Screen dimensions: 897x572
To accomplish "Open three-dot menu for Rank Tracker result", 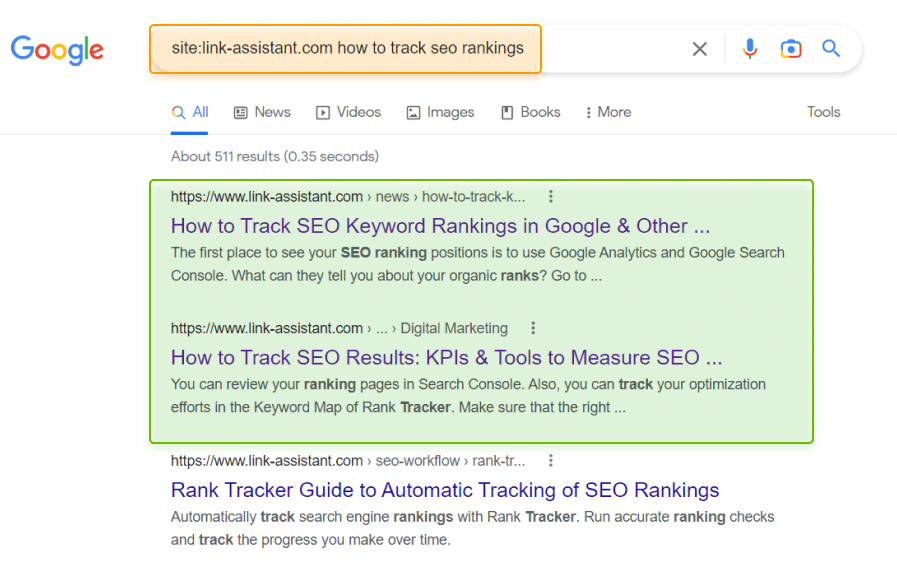I will pos(550,461).
